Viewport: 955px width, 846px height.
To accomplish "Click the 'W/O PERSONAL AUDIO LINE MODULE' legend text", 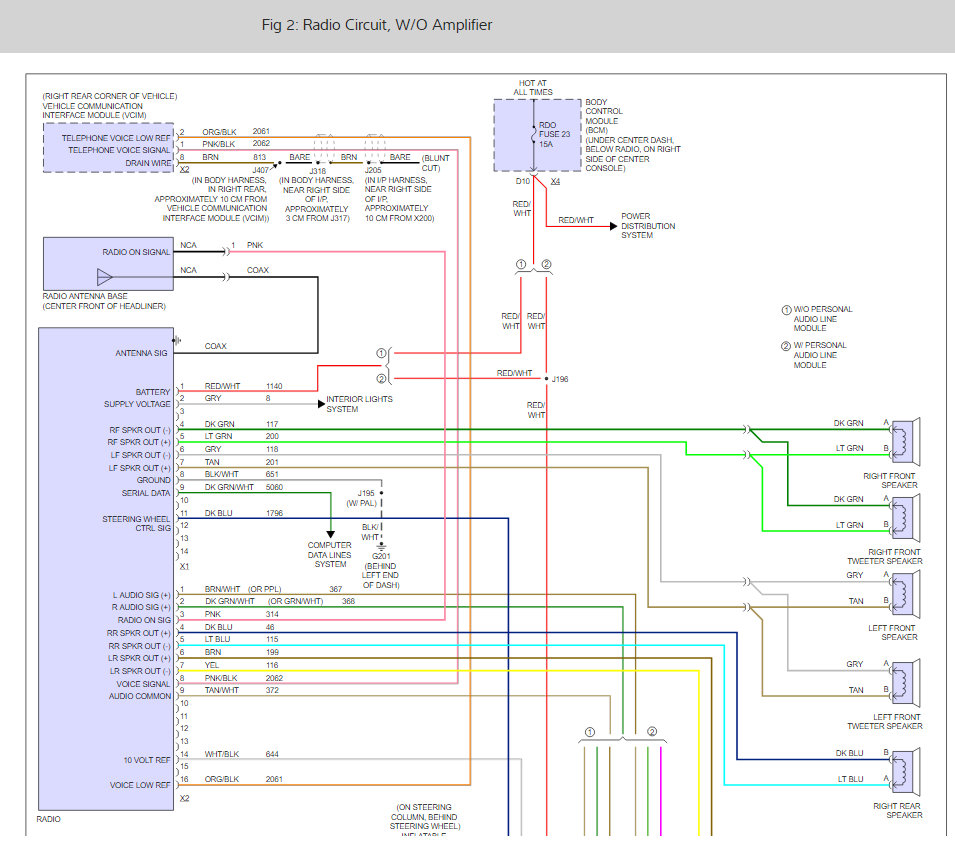I will 822,319.
